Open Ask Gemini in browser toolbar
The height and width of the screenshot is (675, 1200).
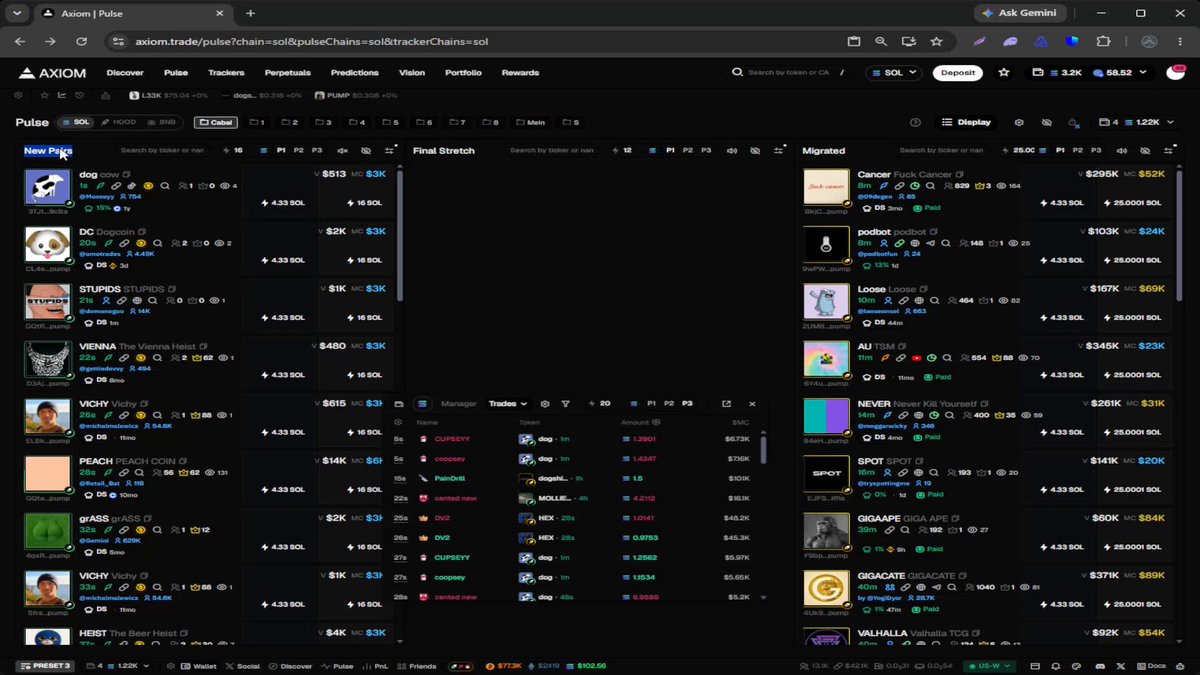1021,13
